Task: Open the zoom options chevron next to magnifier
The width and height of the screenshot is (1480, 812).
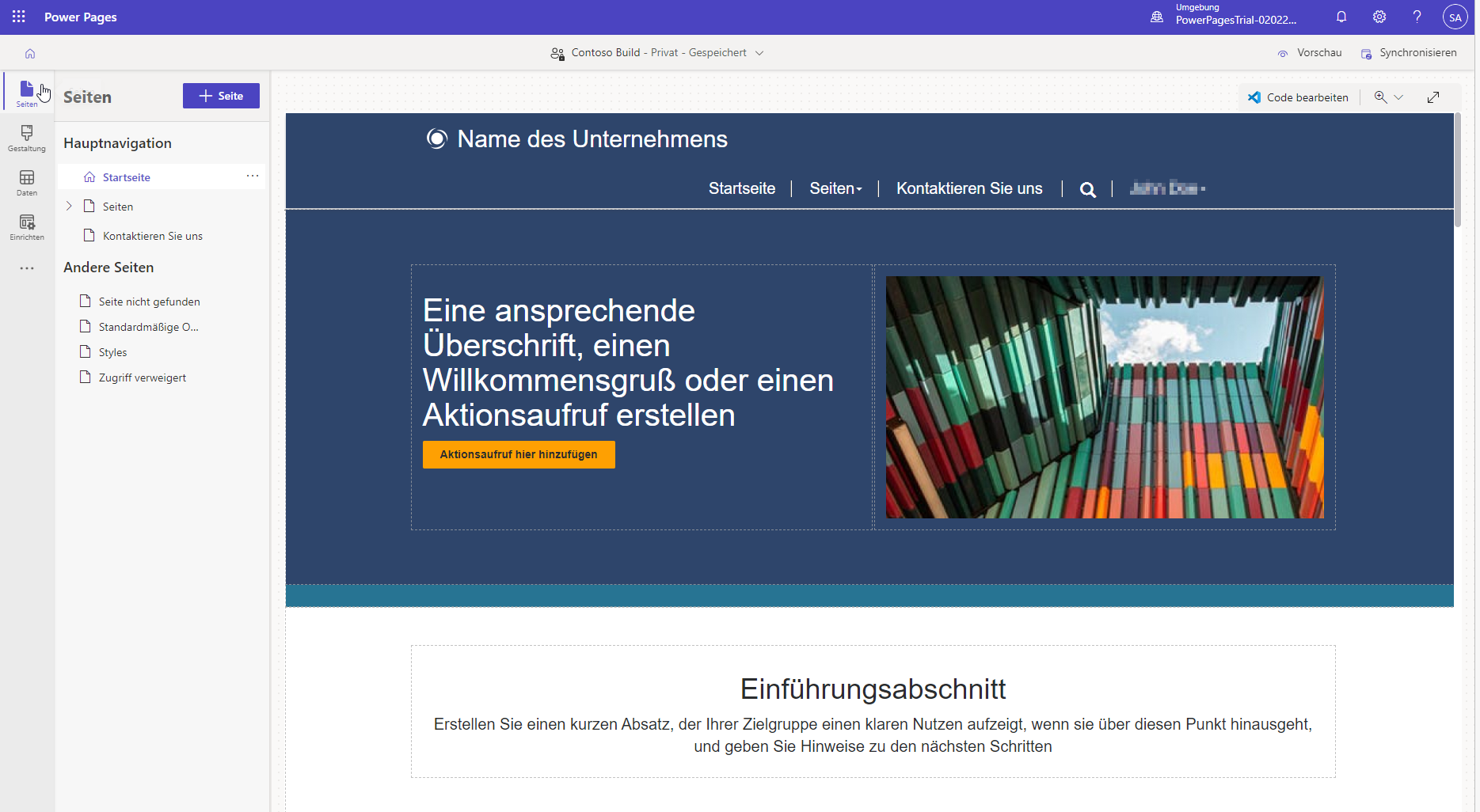Action: [1400, 97]
